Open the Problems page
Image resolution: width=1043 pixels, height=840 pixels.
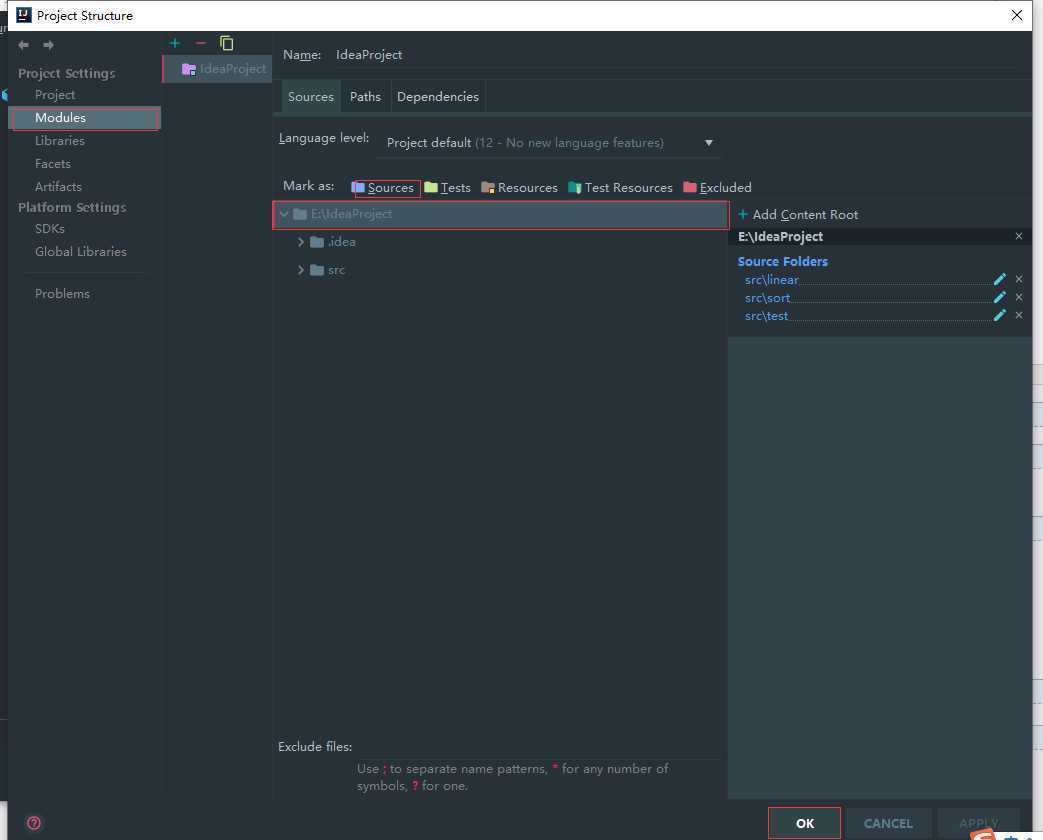pyautogui.click(x=63, y=293)
